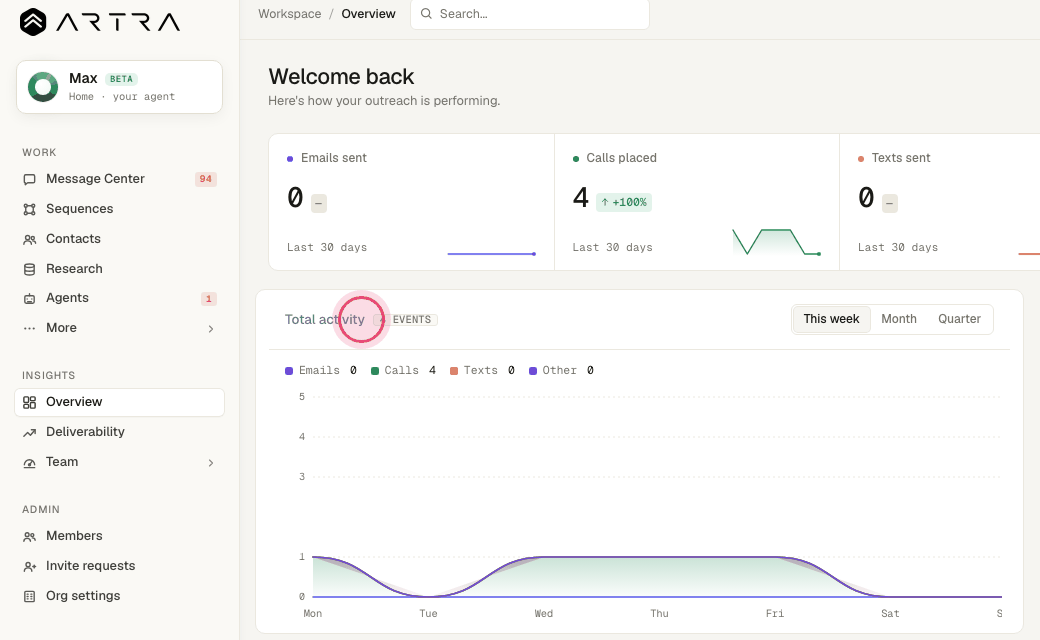Click the Contacts people icon

(29, 239)
